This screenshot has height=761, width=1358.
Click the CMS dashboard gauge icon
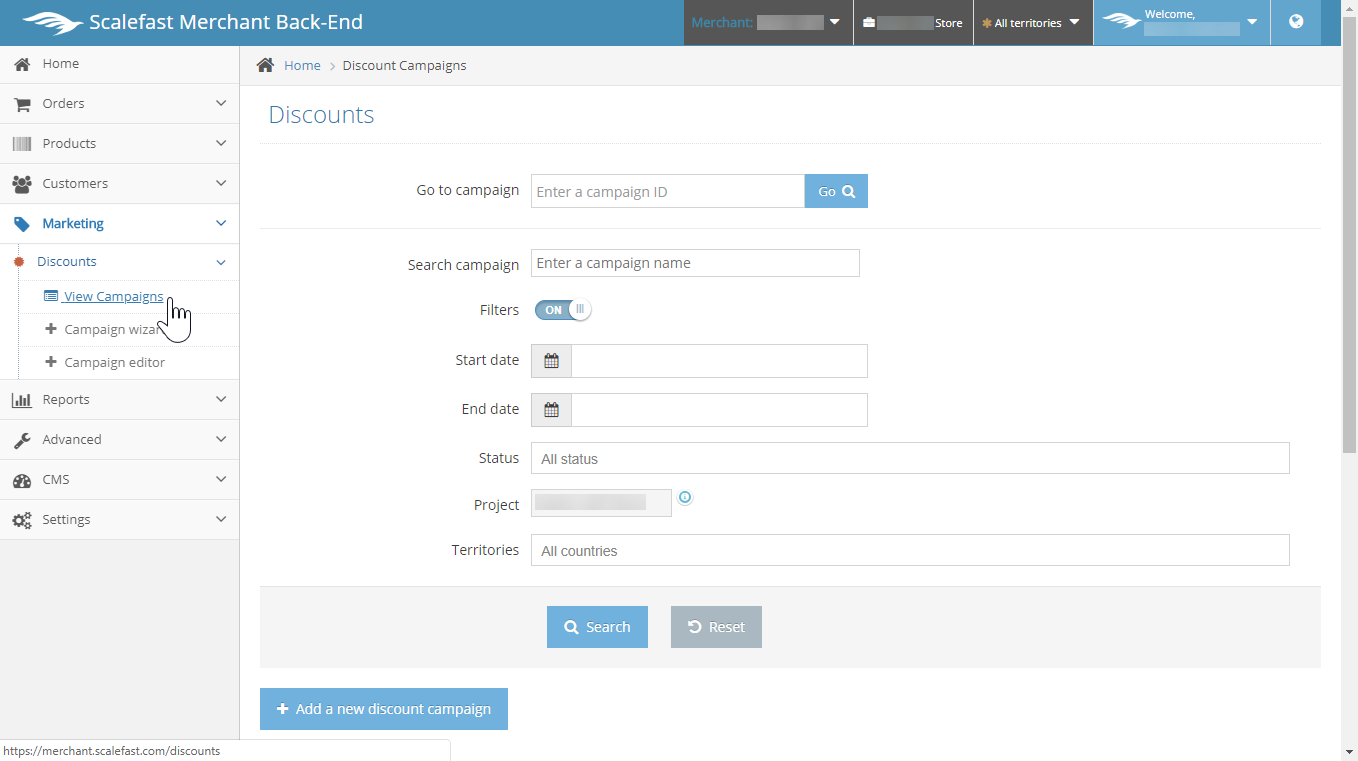tap(21, 480)
